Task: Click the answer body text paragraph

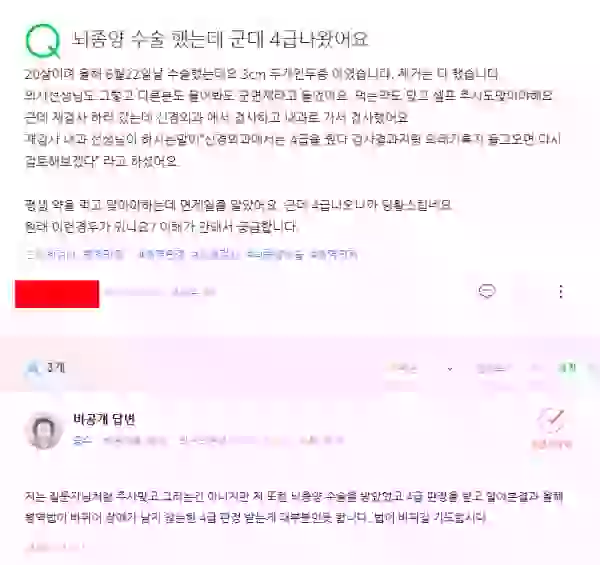Action: coord(294,507)
